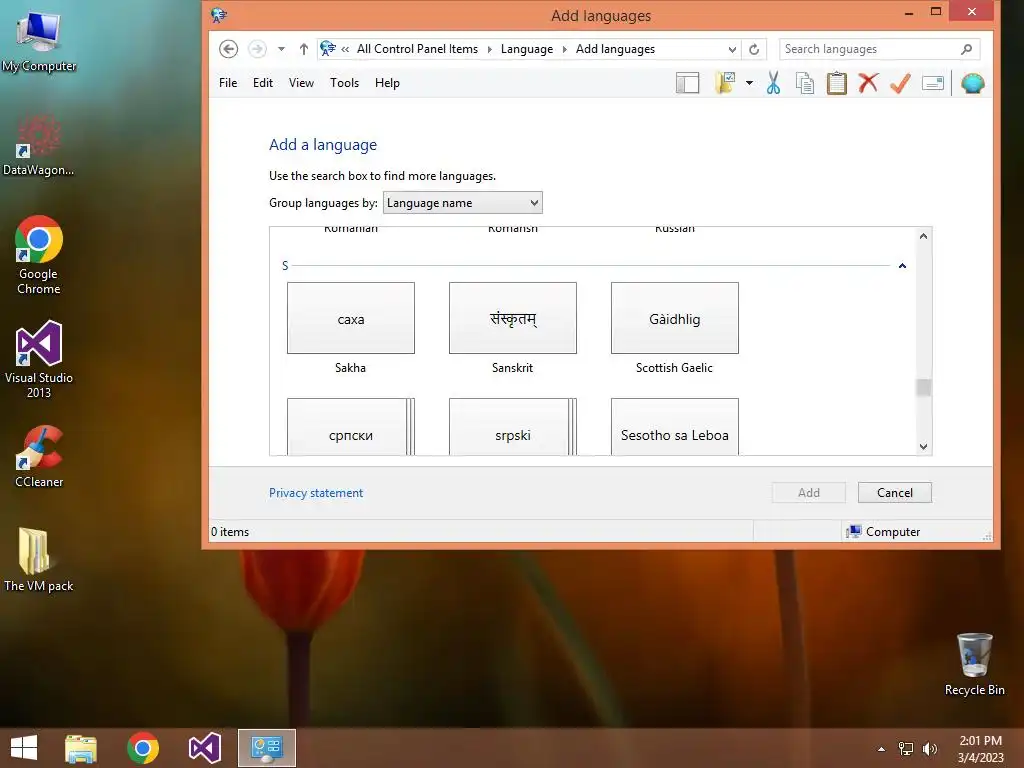Image resolution: width=1024 pixels, height=768 pixels.
Task: Click the Properties toolbar icon
Action: point(933,83)
